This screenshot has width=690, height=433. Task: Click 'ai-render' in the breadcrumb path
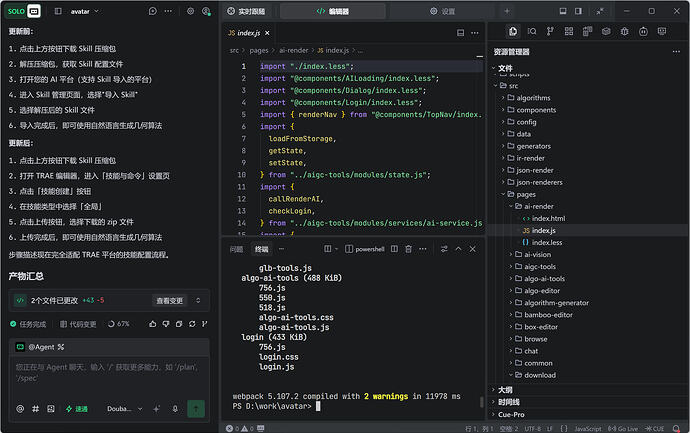(x=294, y=51)
